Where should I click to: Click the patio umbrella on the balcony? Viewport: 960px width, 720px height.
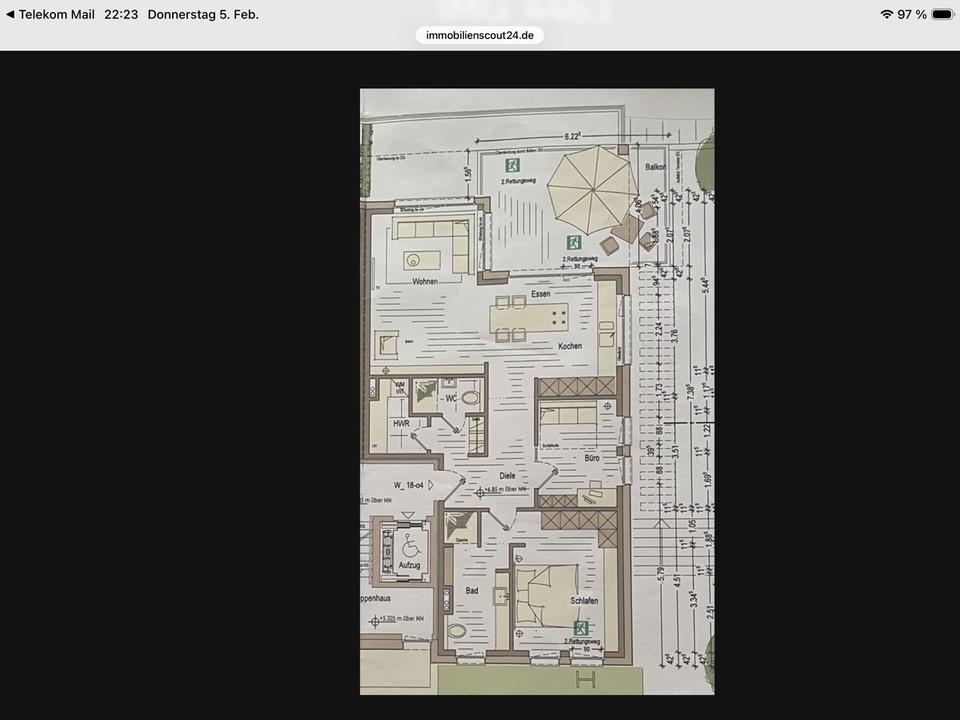(x=592, y=186)
